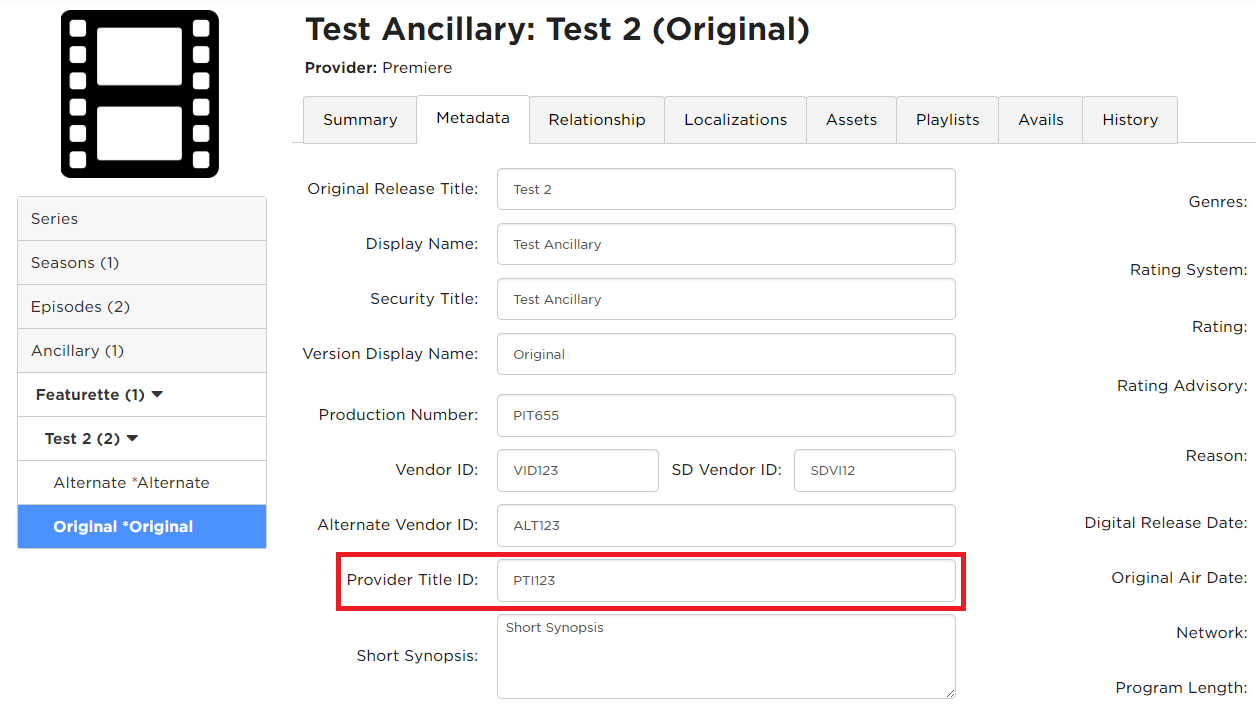This screenshot has height=704, width=1256.
Task: Go to the Assets tab
Action: [x=852, y=120]
